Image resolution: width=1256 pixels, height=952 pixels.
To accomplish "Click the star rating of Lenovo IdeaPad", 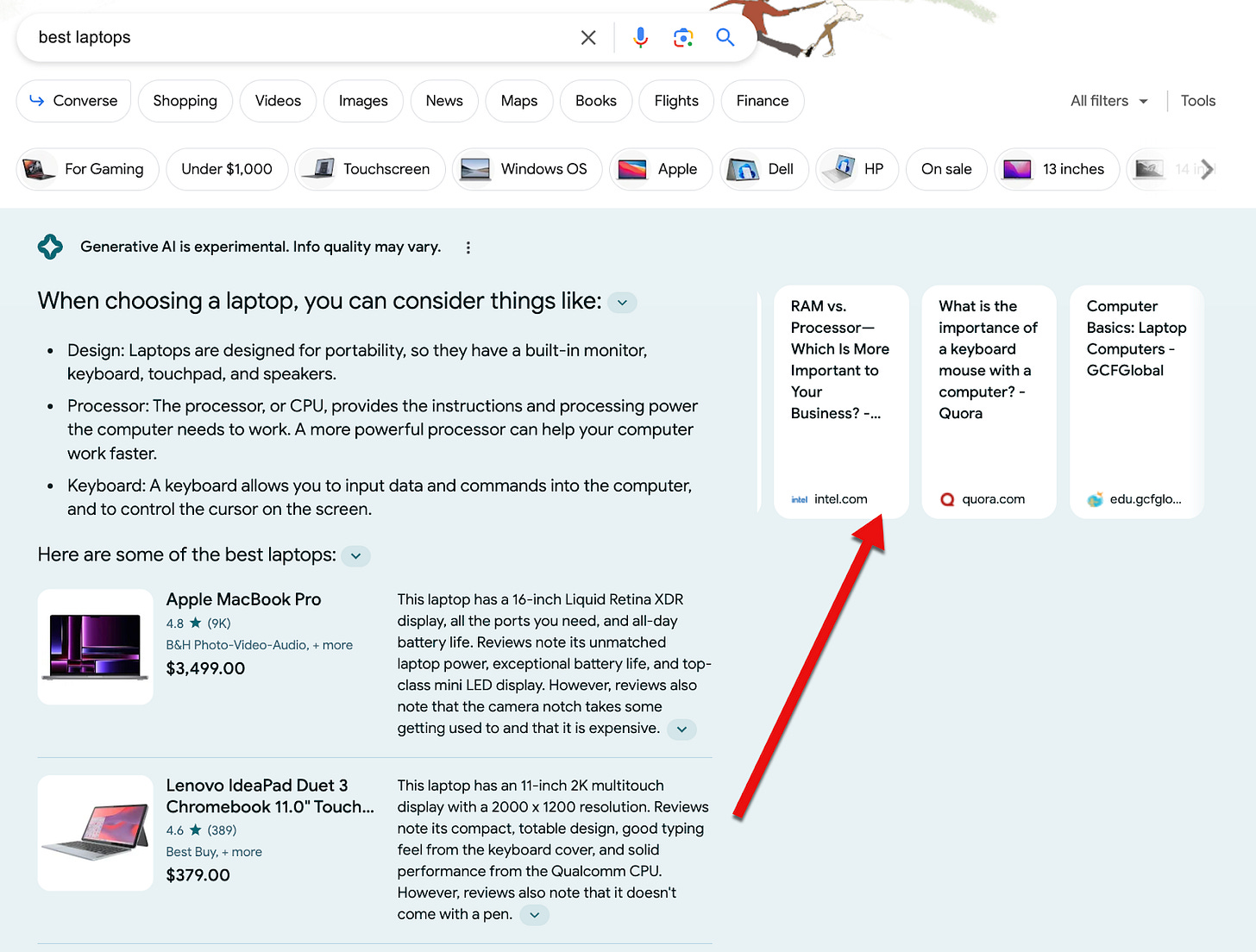I will pyautogui.click(x=196, y=830).
